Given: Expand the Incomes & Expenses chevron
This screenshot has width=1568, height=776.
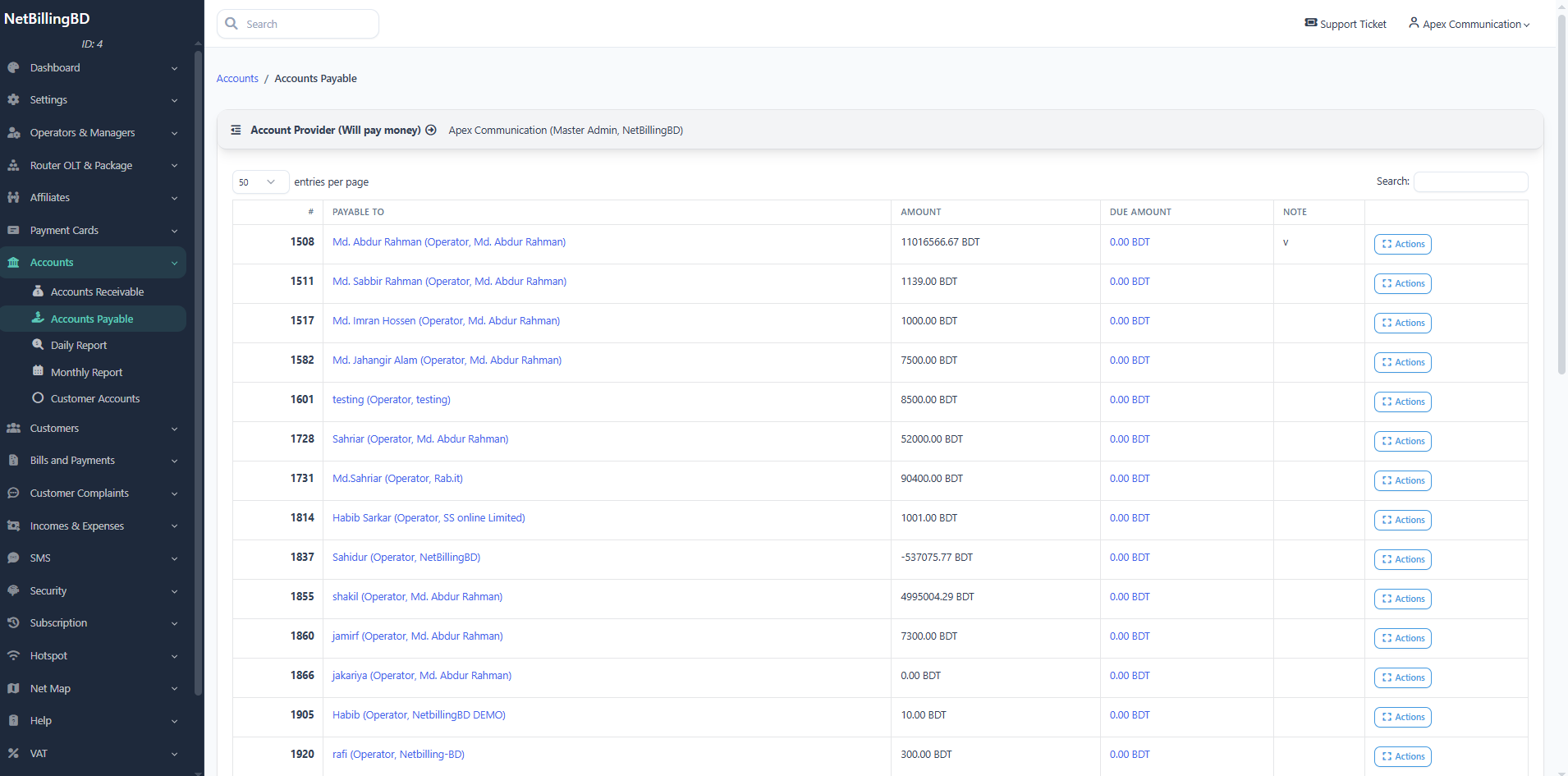Looking at the screenshot, I should tap(174, 526).
